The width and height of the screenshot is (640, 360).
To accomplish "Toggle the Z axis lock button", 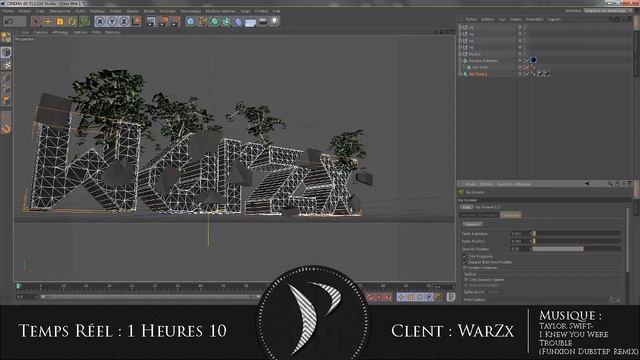I will [x=124, y=21].
